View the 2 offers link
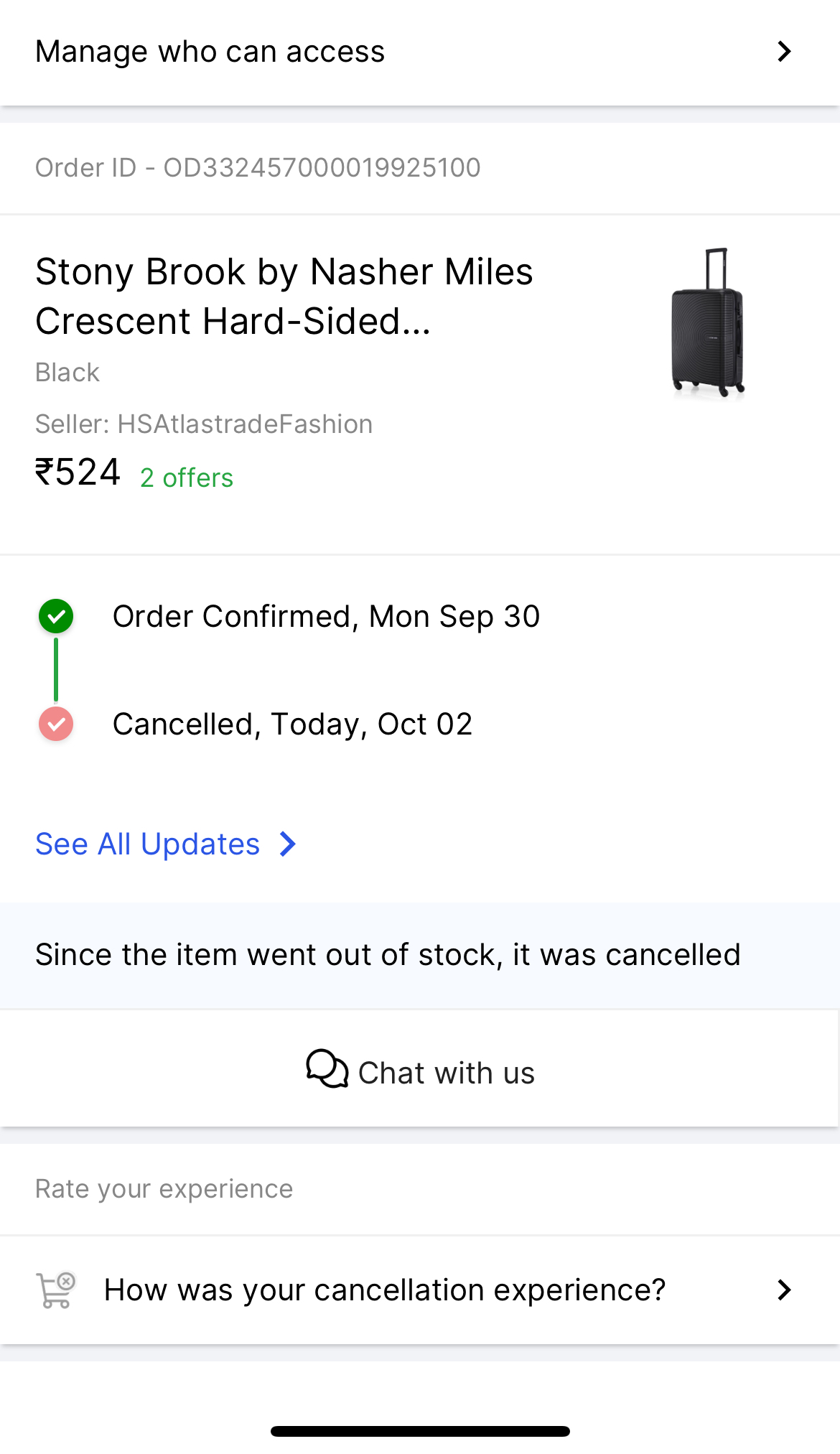The image size is (840, 1454). tap(187, 477)
